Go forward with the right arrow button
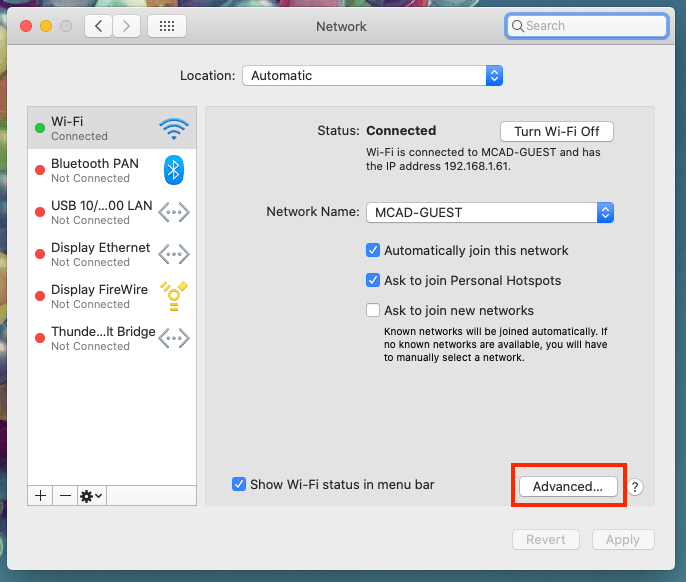Screen dimensions: 686x582 tap(126, 26)
